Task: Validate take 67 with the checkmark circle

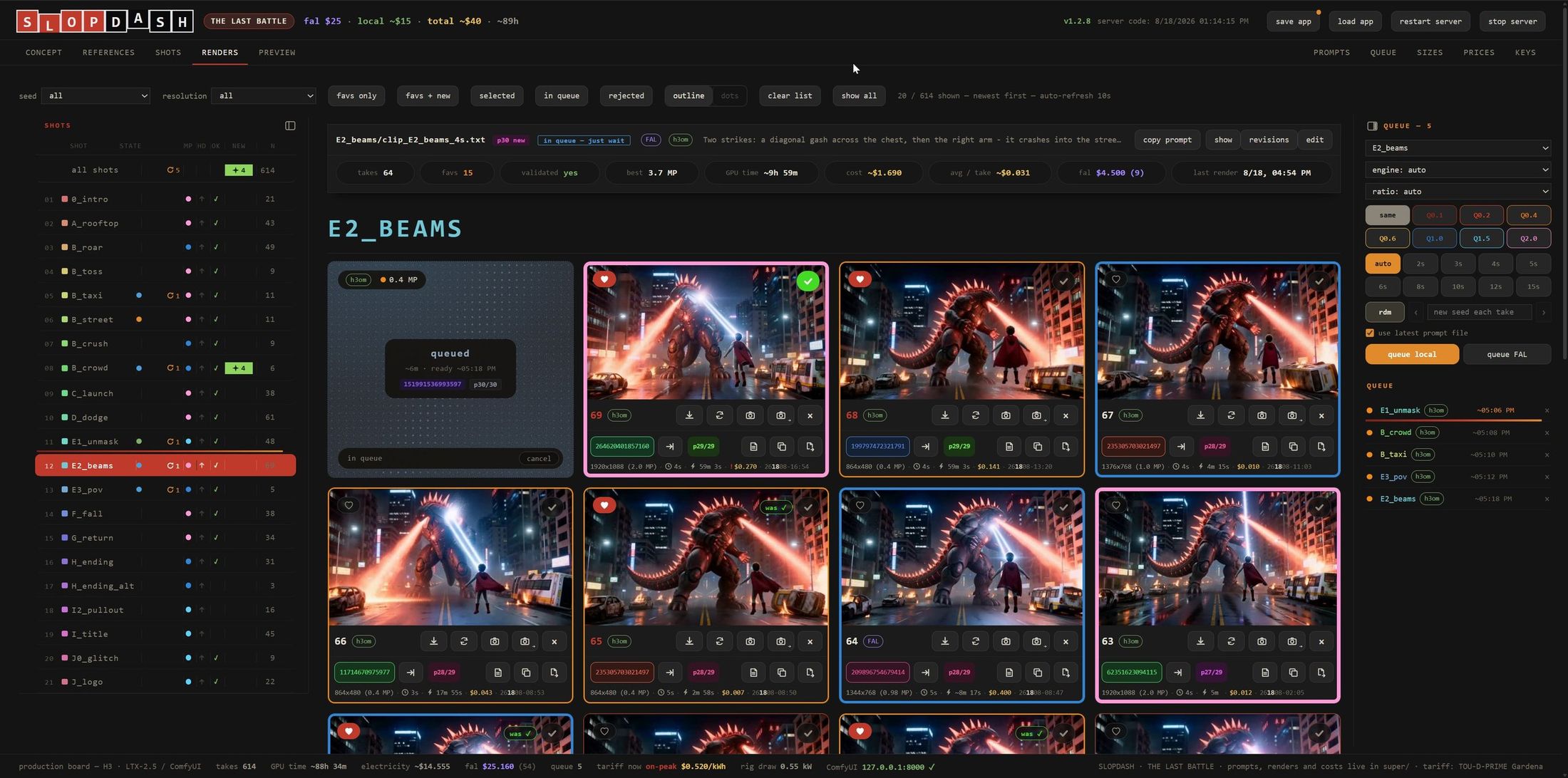Action: 1319,281
